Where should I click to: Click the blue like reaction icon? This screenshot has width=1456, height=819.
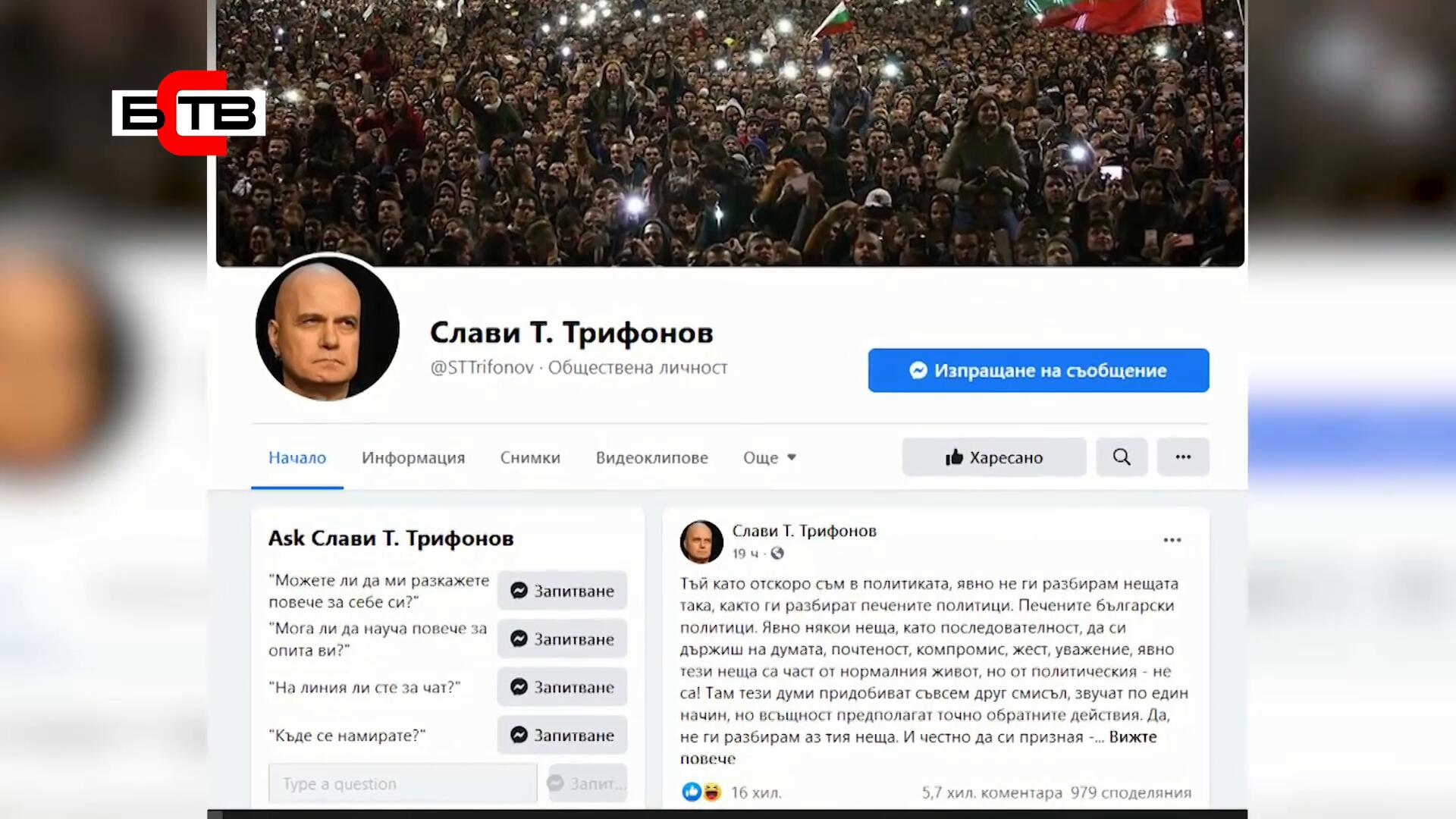[692, 792]
